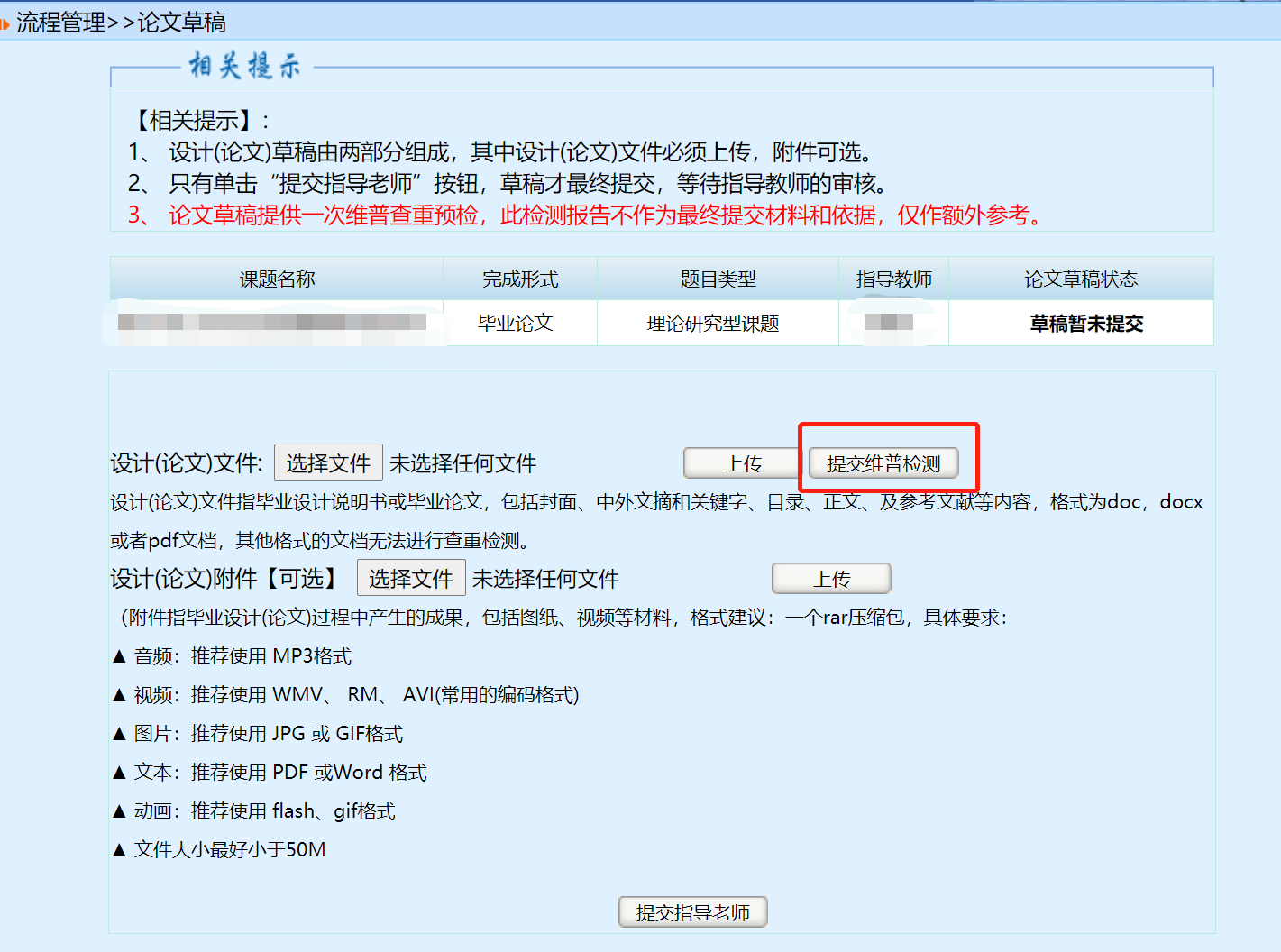Viewport: 1281px width, 952px height.
Task: Choose file for 设计(论文)附件【可选】
Action: click(411, 579)
